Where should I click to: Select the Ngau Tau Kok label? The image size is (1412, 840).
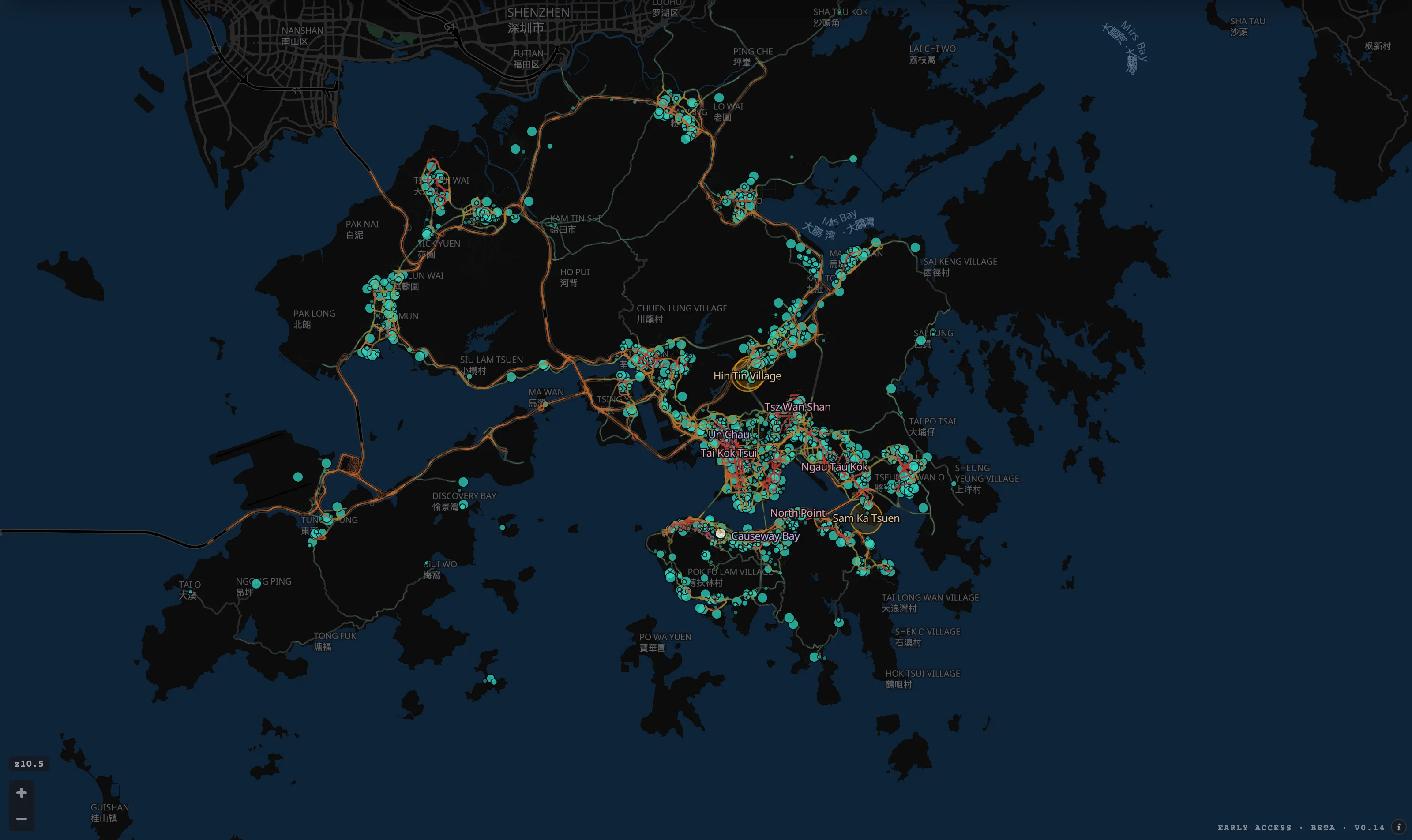(x=834, y=467)
